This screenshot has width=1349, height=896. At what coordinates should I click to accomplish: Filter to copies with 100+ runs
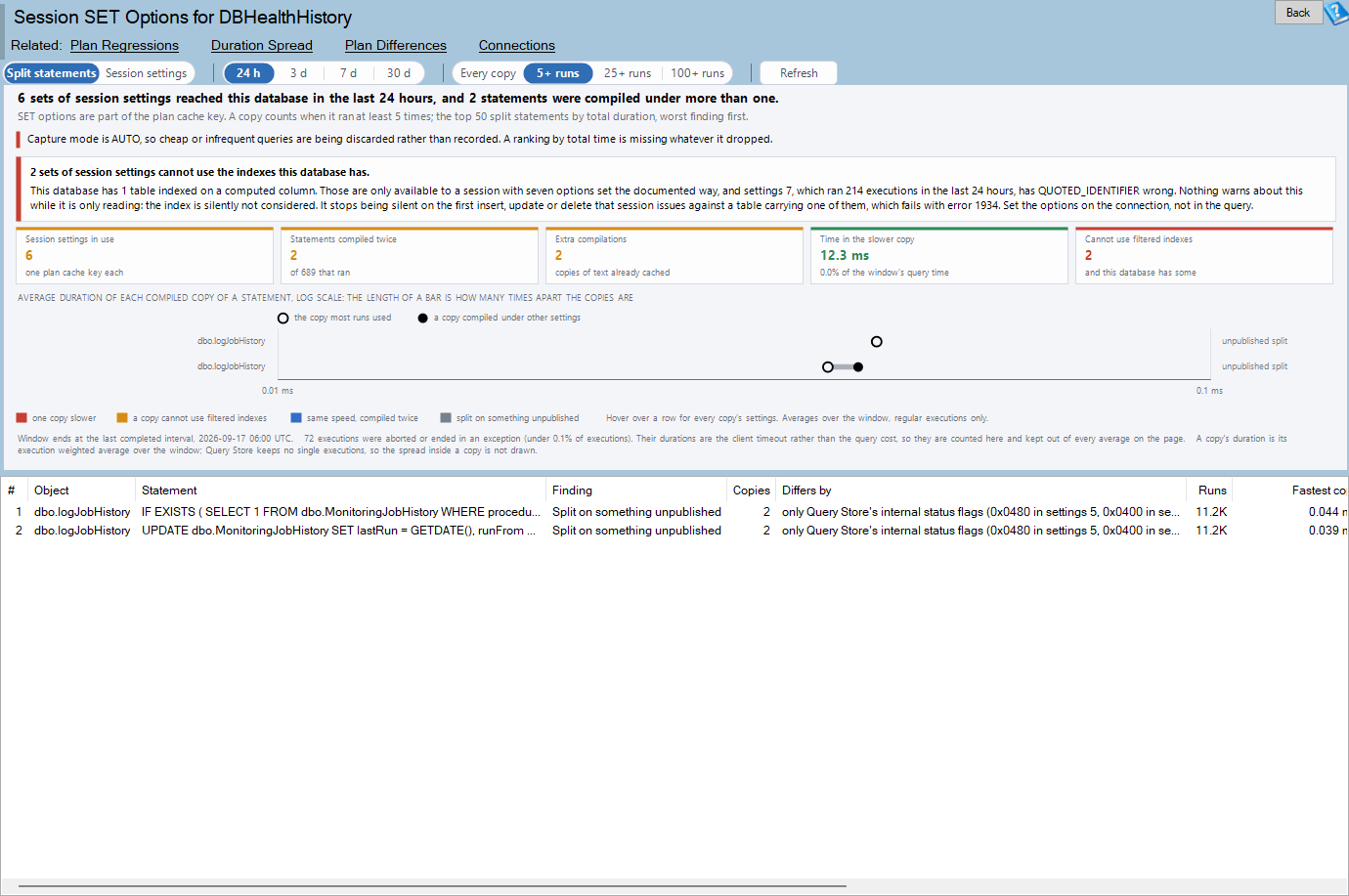698,73
